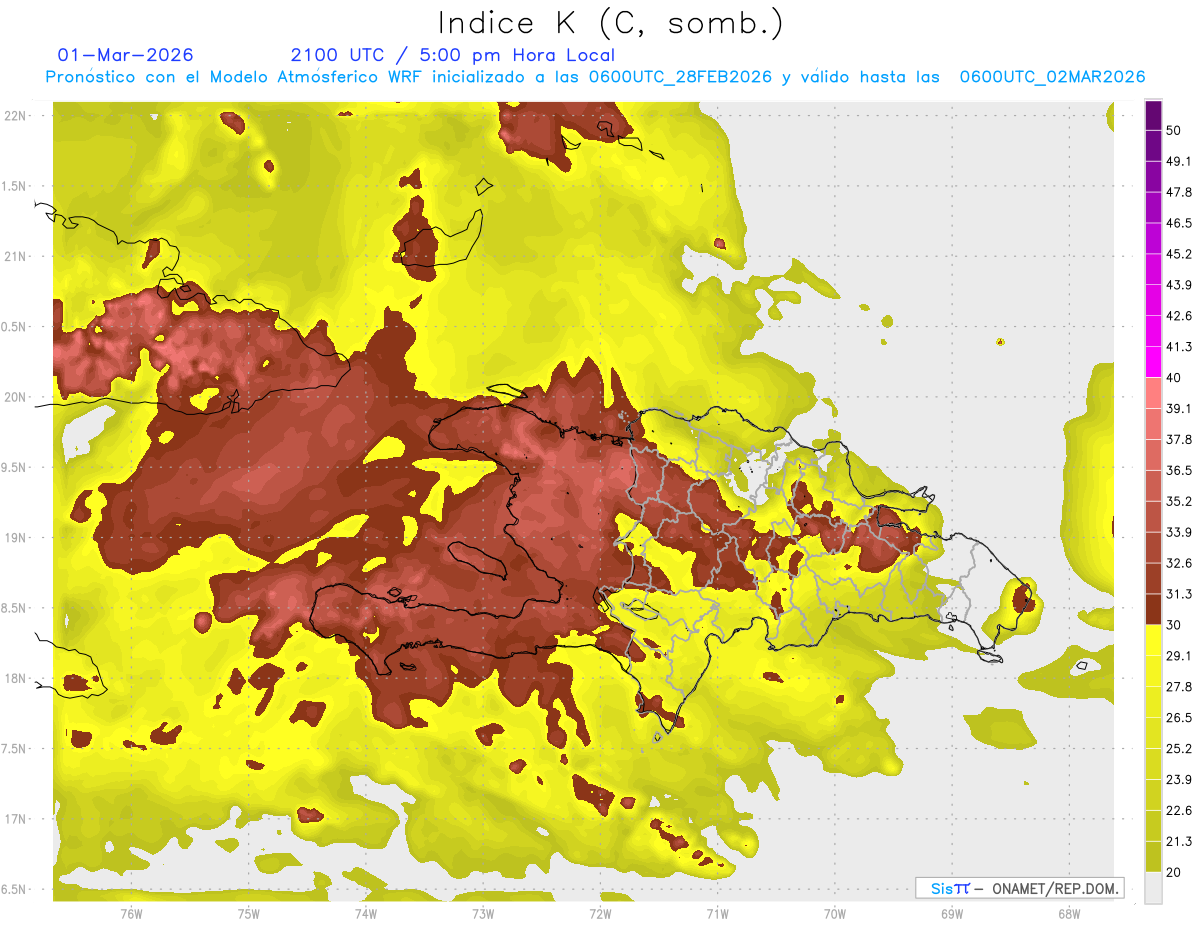The image size is (1200, 927).
Task: Click the "30" color scale value
Action: [1175, 625]
